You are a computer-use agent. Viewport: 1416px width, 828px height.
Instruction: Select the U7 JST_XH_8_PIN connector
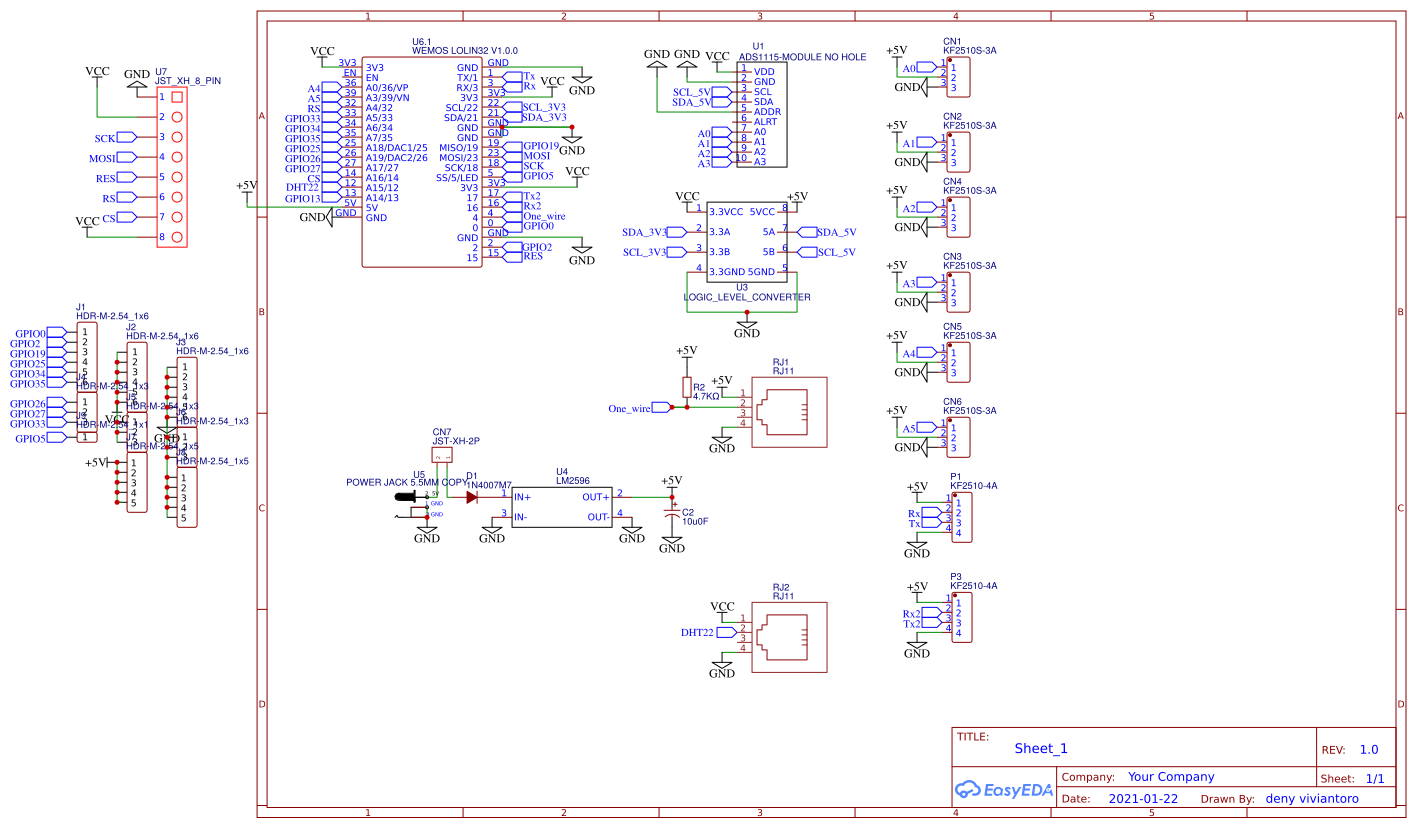pos(173,167)
